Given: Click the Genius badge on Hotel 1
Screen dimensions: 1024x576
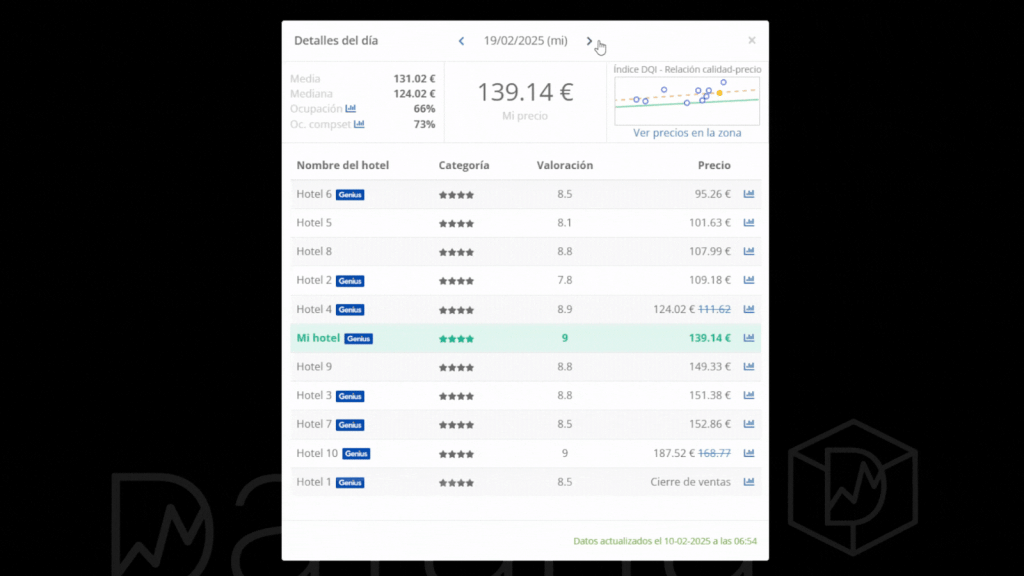Looking at the screenshot, I should pyautogui.click(x=350, y=483).
